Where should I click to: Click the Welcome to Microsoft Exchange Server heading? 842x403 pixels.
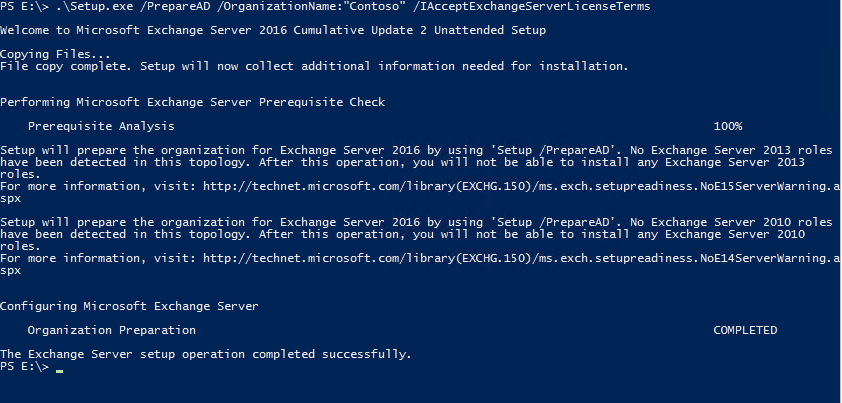coord(273,30)
